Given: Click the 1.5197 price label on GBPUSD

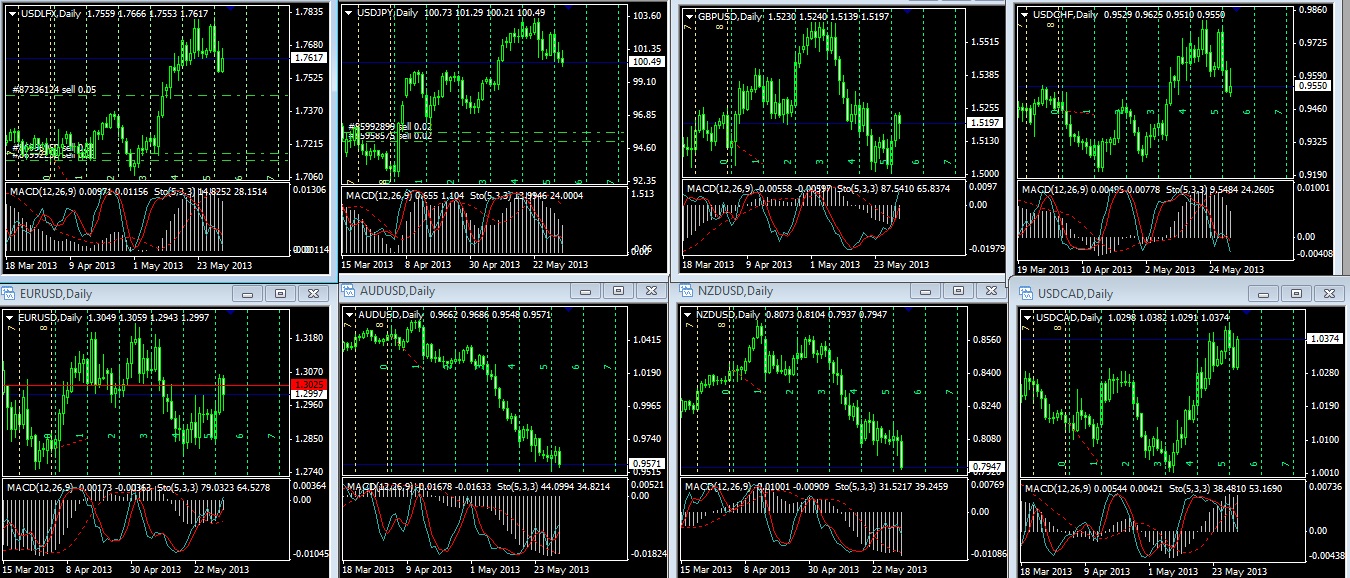Looking at the screenshot, I should 986,122.
